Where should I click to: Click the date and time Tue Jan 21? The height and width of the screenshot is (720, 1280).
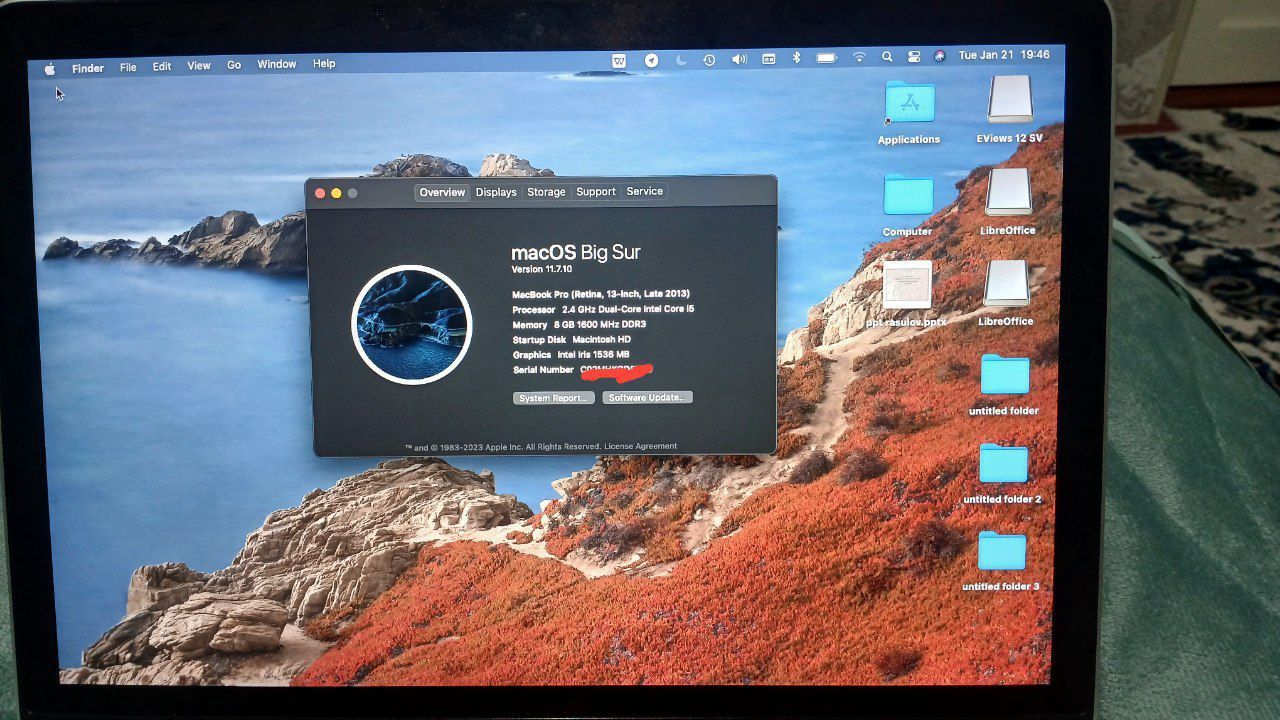tap(1004, 55)
